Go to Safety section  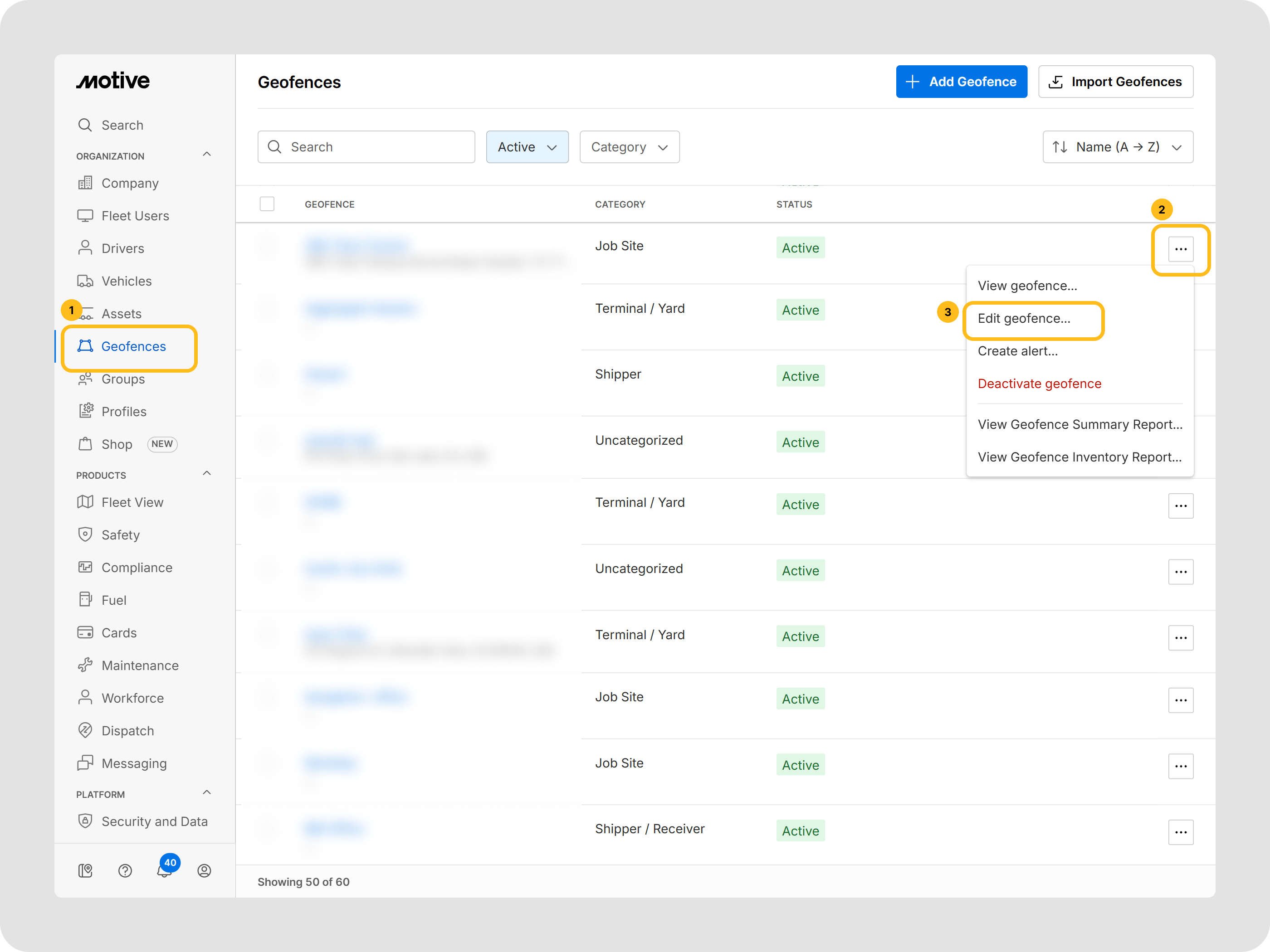coord(121,535)
